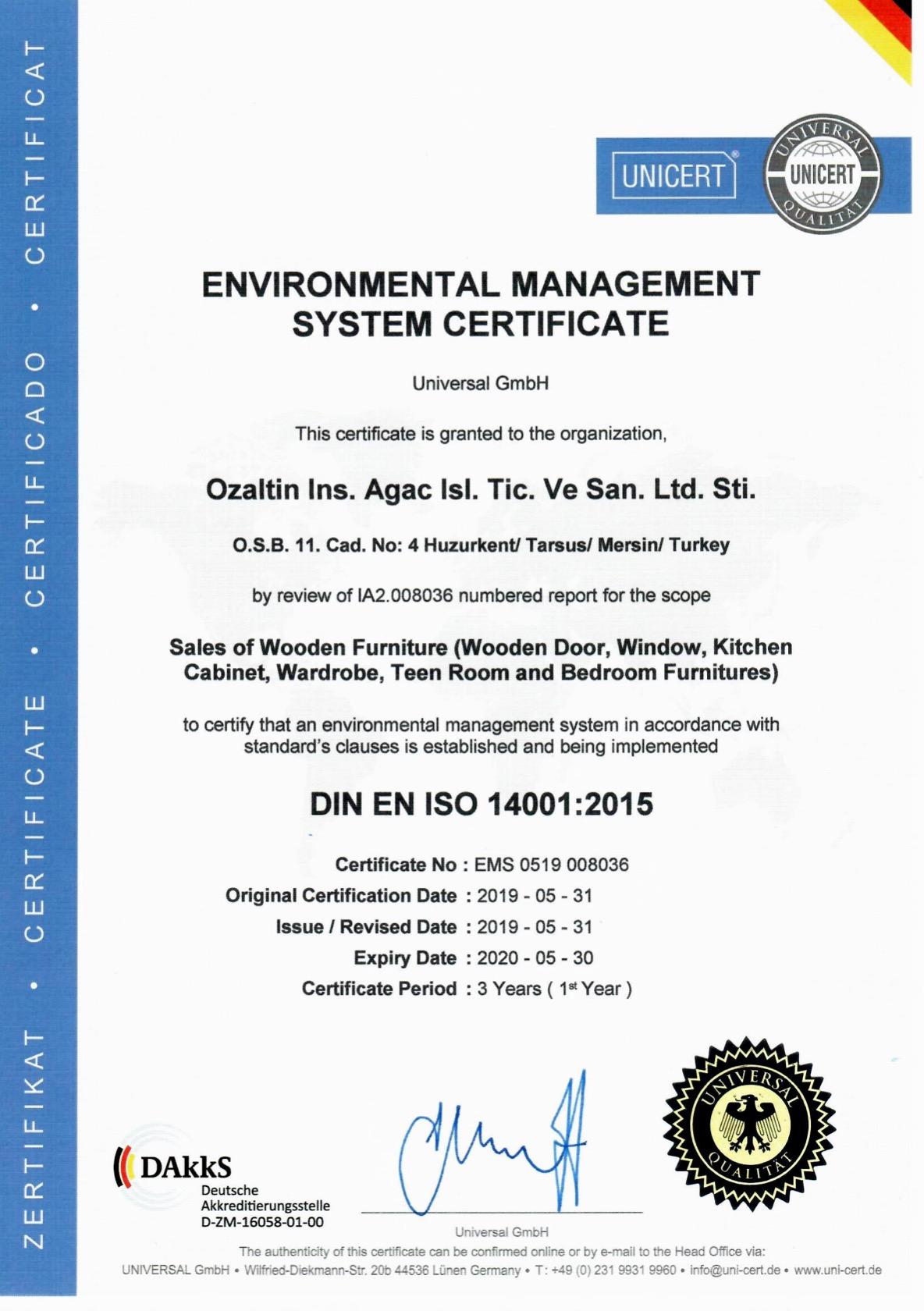Click the Tarsus/Mersin/Turkey address line
924x1311 pixels.
(x=481, y=545)
